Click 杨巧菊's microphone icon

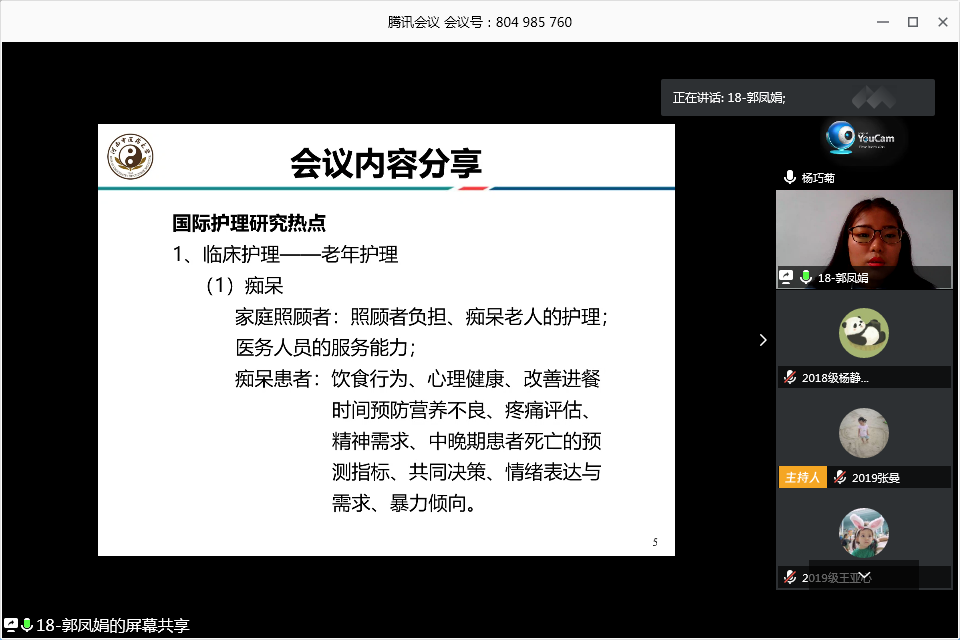click(790, 178)
